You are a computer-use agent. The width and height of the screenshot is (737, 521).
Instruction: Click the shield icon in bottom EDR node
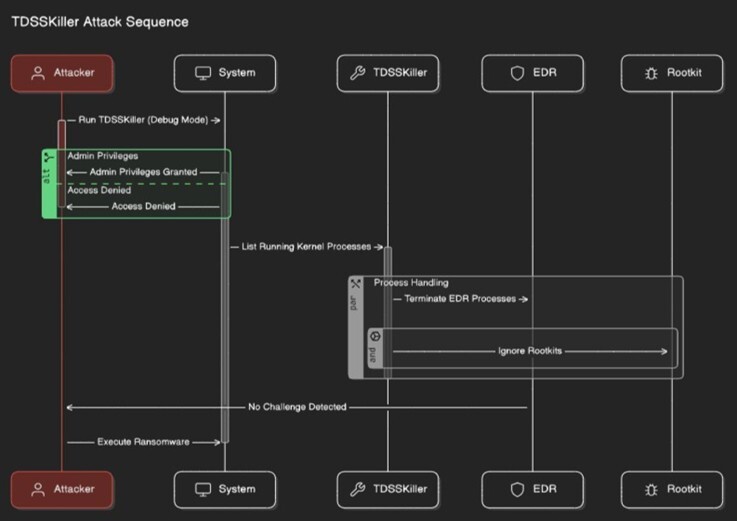tap(517, 489)
